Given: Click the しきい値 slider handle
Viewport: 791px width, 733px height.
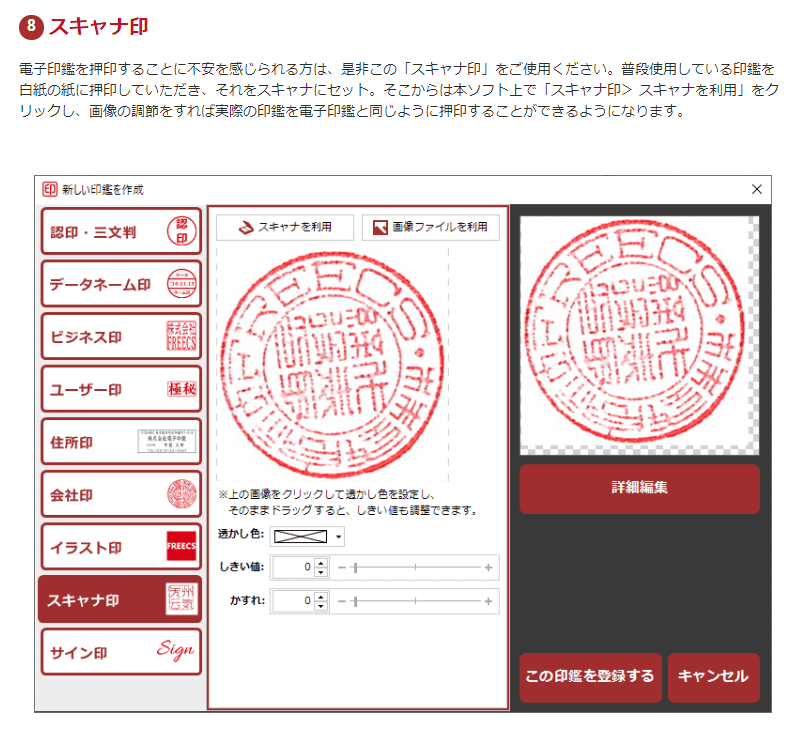Looking at the screenshot, I should coord(355,568).
